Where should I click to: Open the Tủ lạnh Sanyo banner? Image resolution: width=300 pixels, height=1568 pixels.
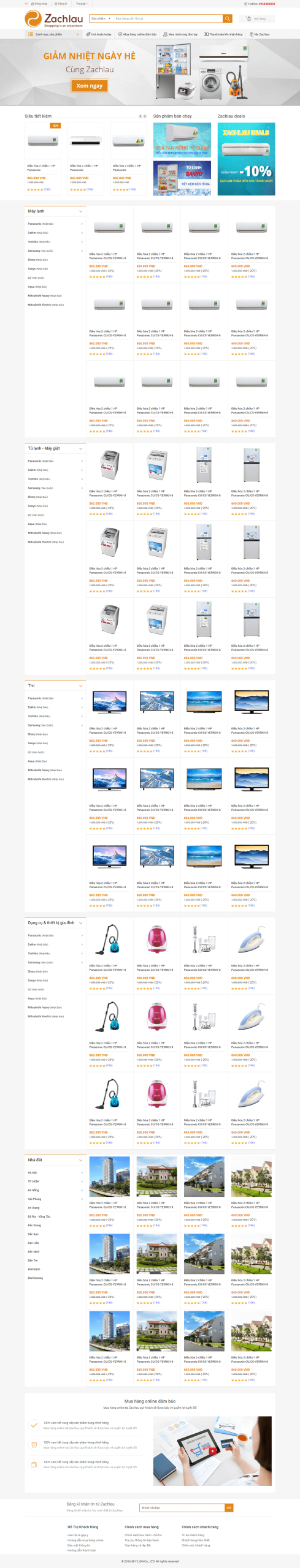tap(182, 178)
